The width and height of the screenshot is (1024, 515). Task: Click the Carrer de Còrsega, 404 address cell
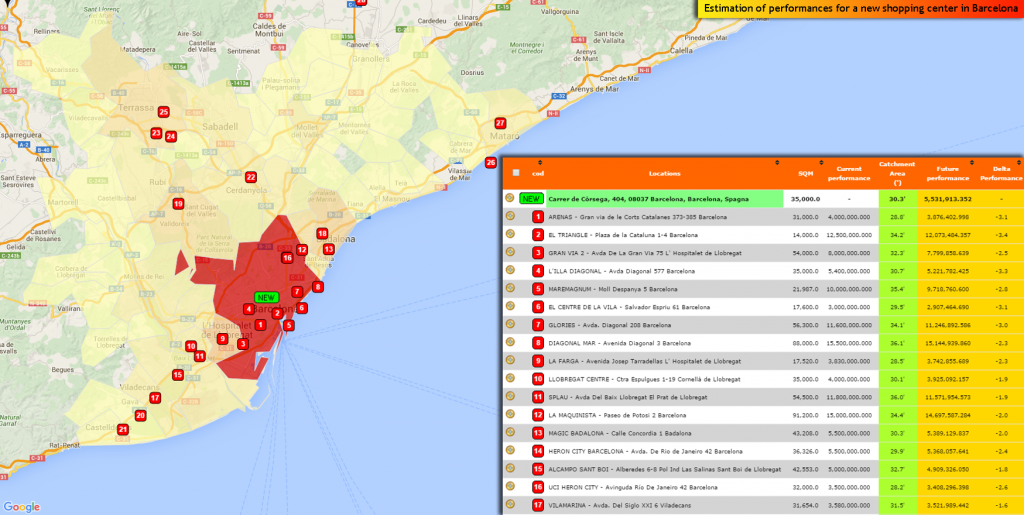663,198
